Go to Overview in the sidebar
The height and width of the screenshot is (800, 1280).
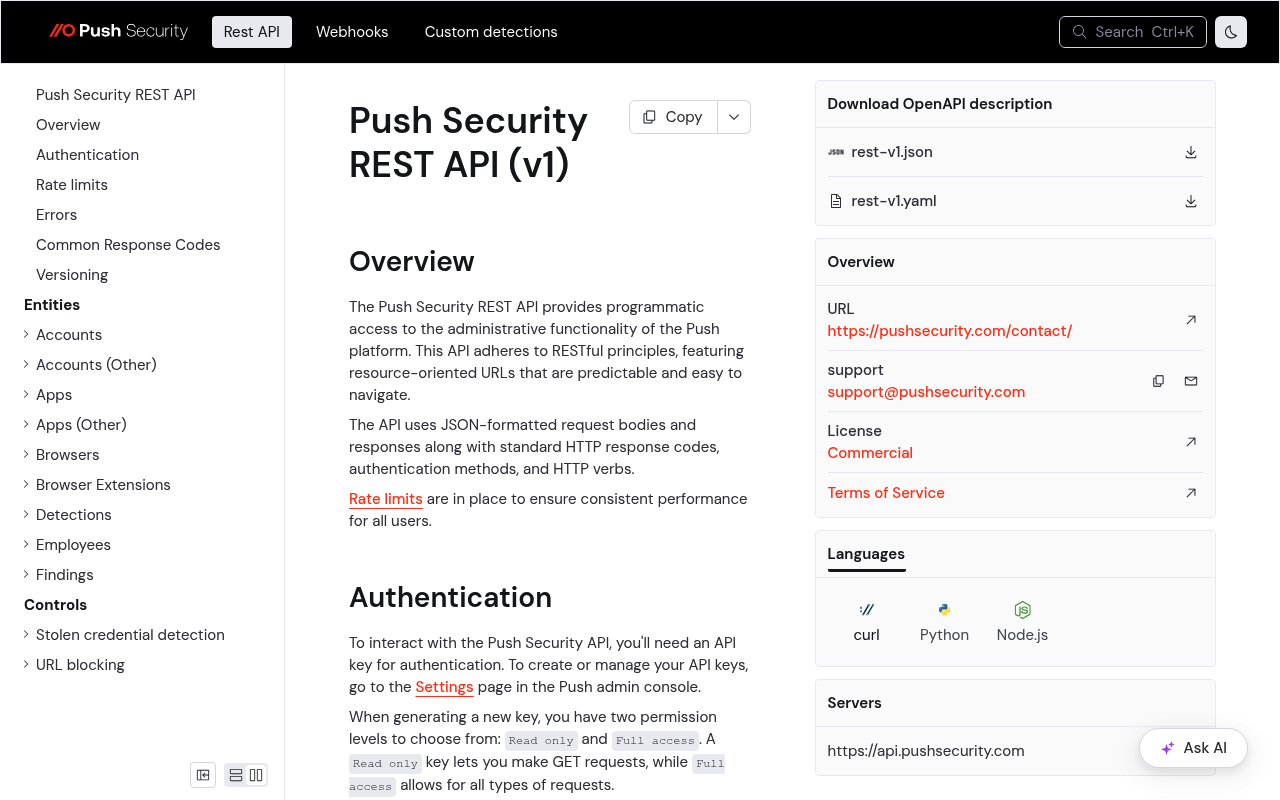pyautogui.click(x=68, y=125)
